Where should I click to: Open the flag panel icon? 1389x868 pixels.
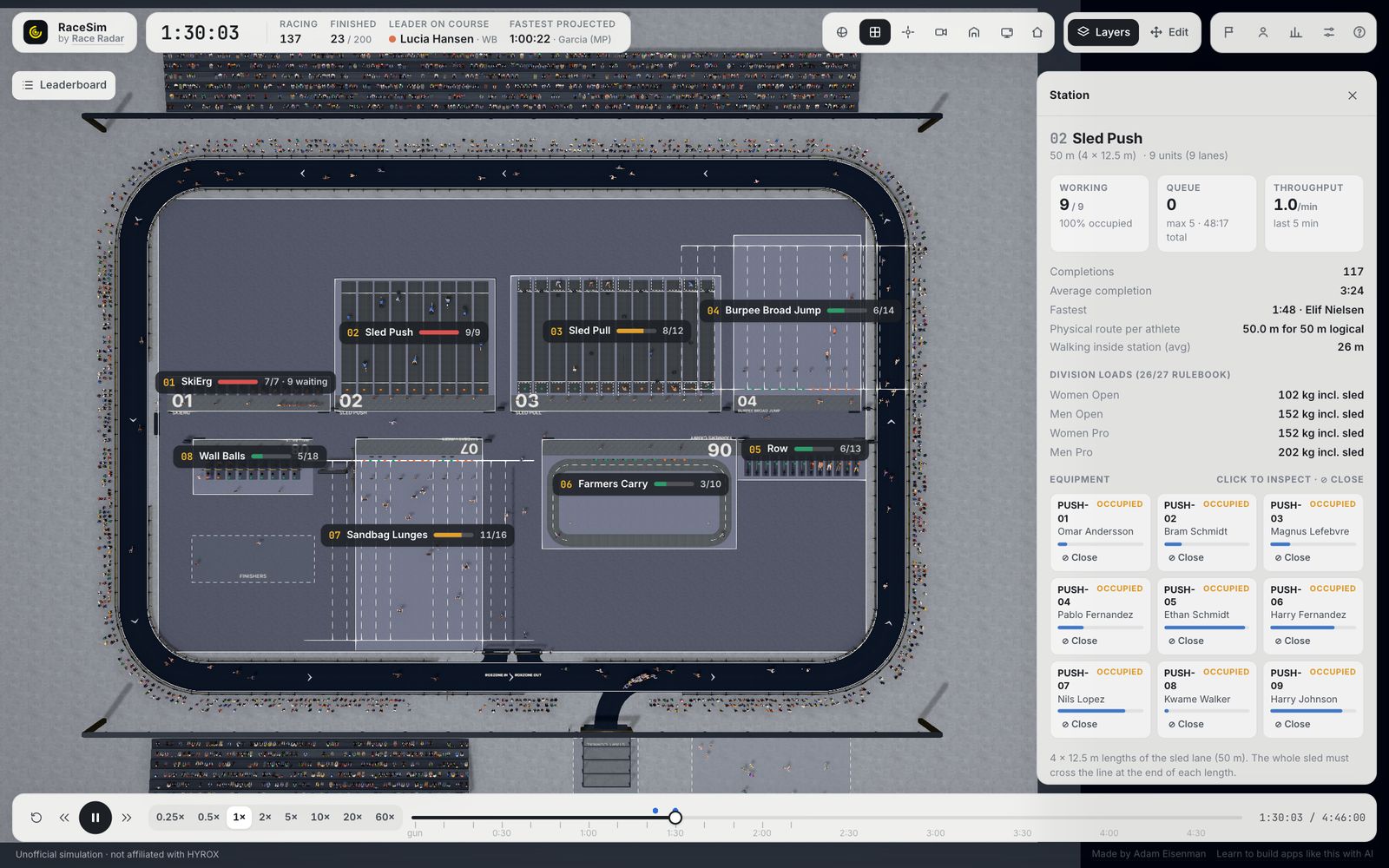(1228, 32)
